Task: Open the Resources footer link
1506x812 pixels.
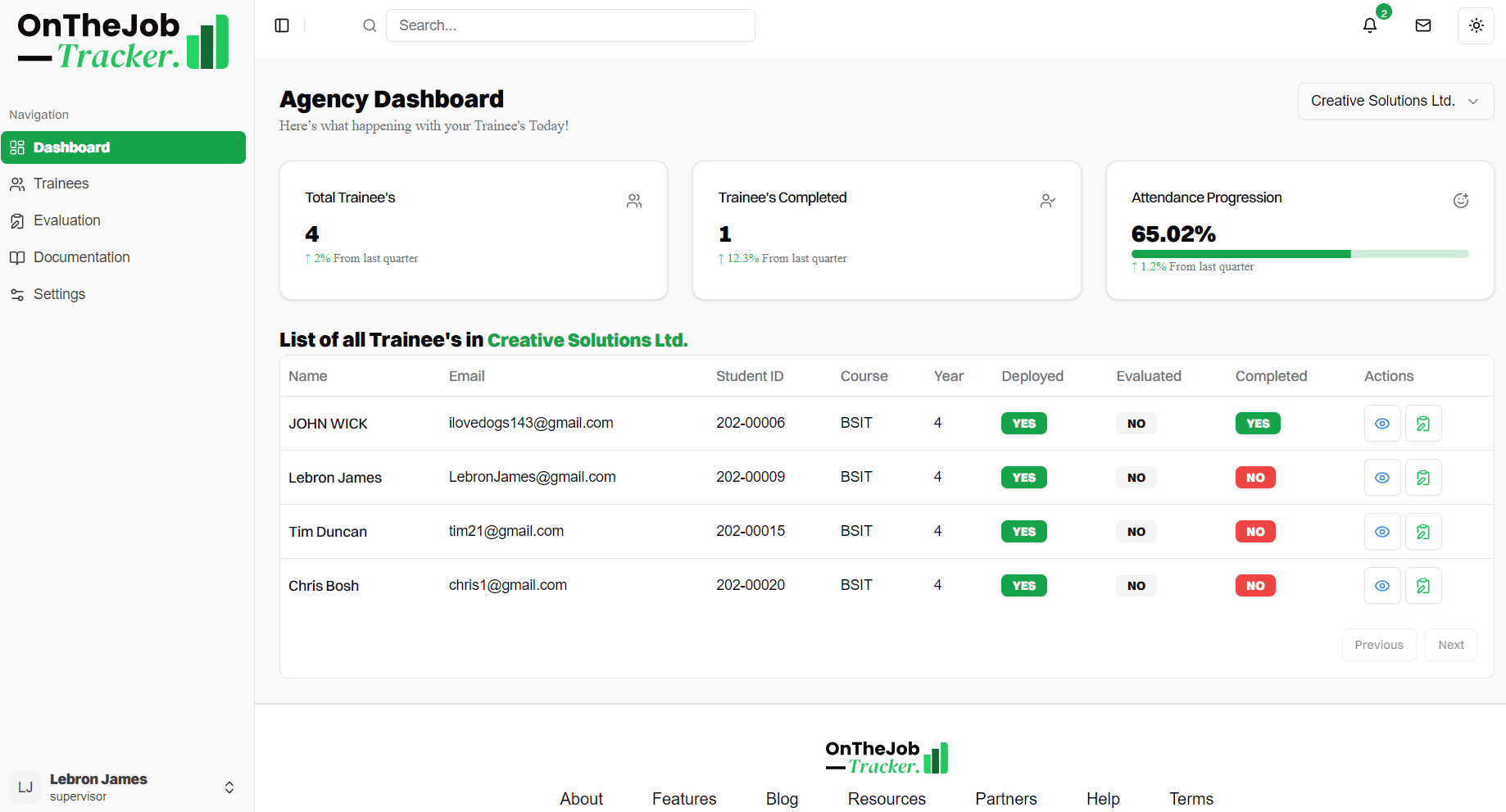Action: [887, 799]
